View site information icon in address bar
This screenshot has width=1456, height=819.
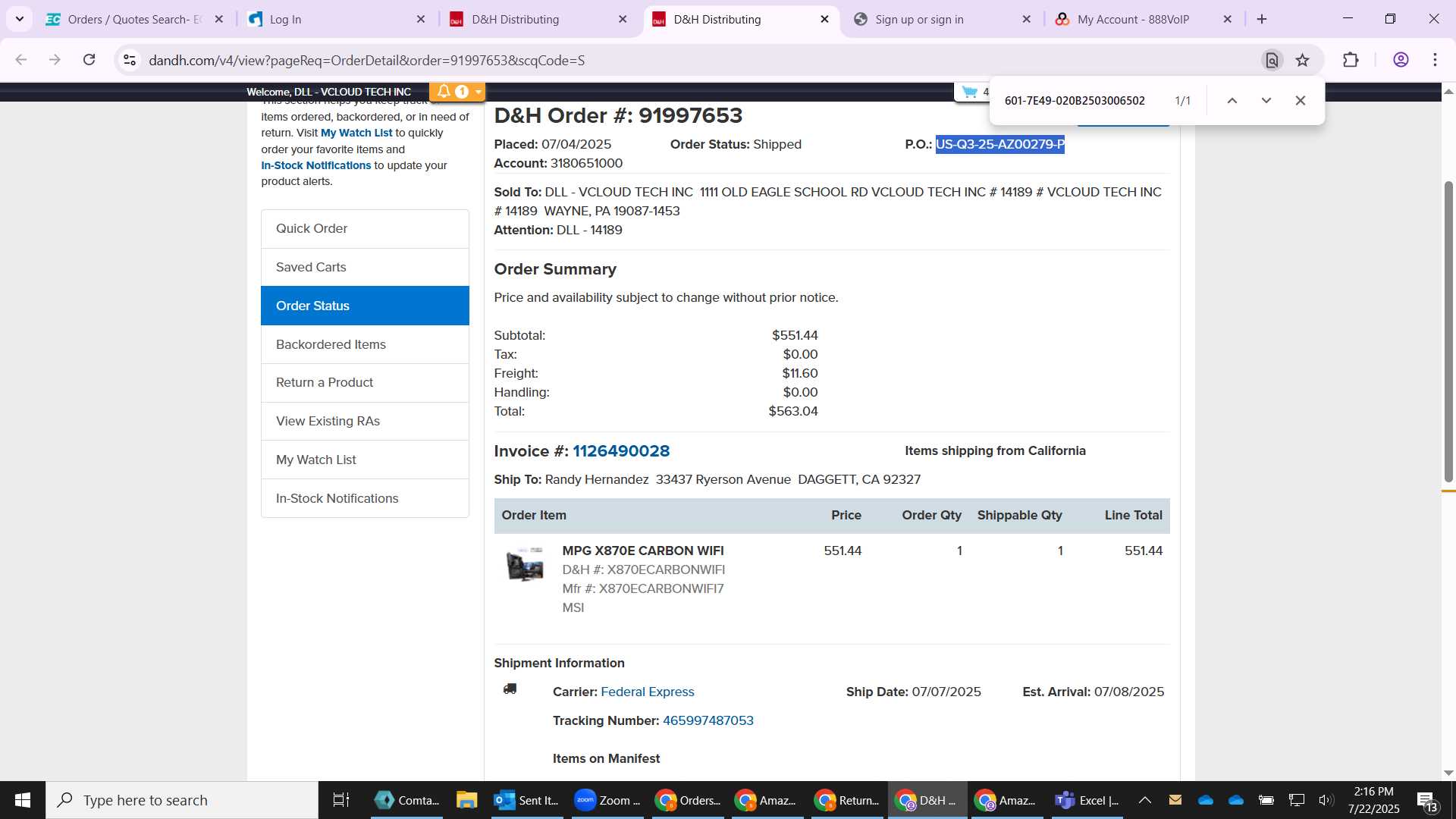point(130,60)
